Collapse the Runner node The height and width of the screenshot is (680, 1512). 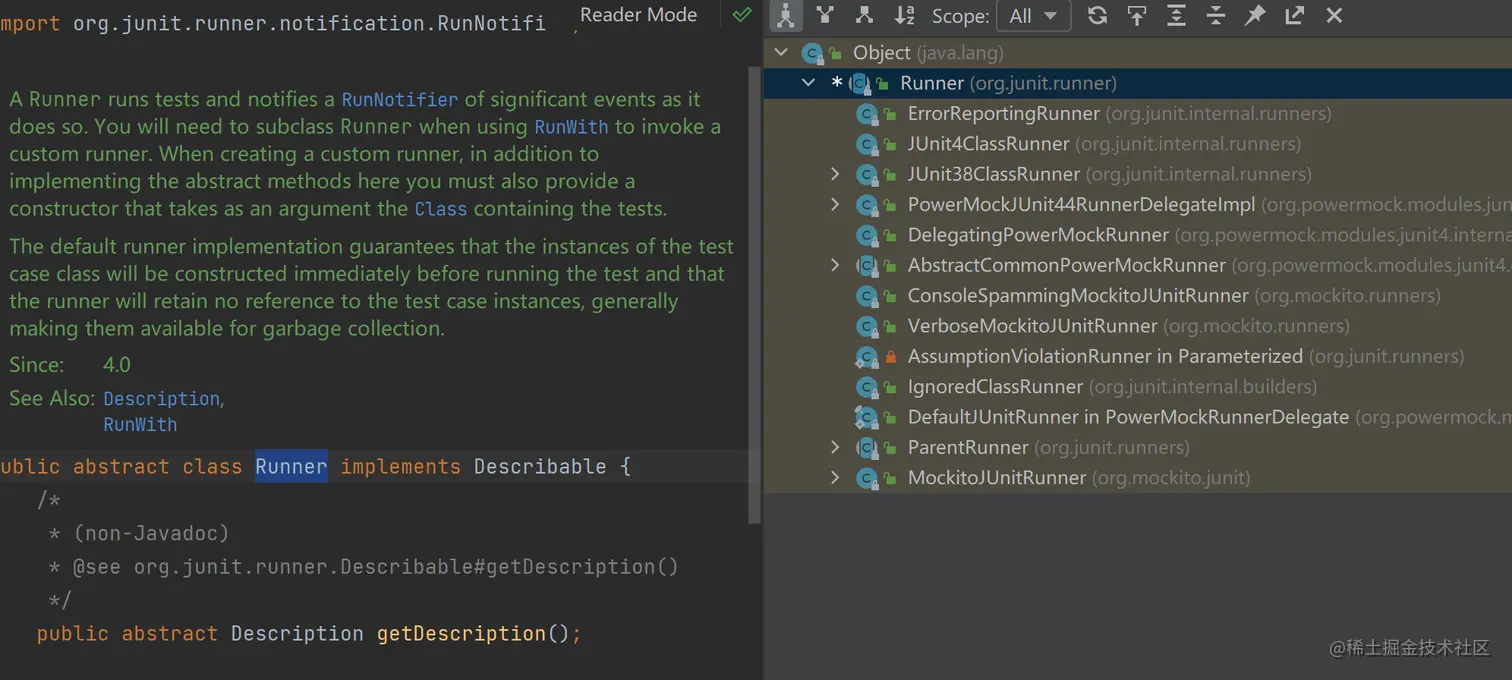(808, 83)
